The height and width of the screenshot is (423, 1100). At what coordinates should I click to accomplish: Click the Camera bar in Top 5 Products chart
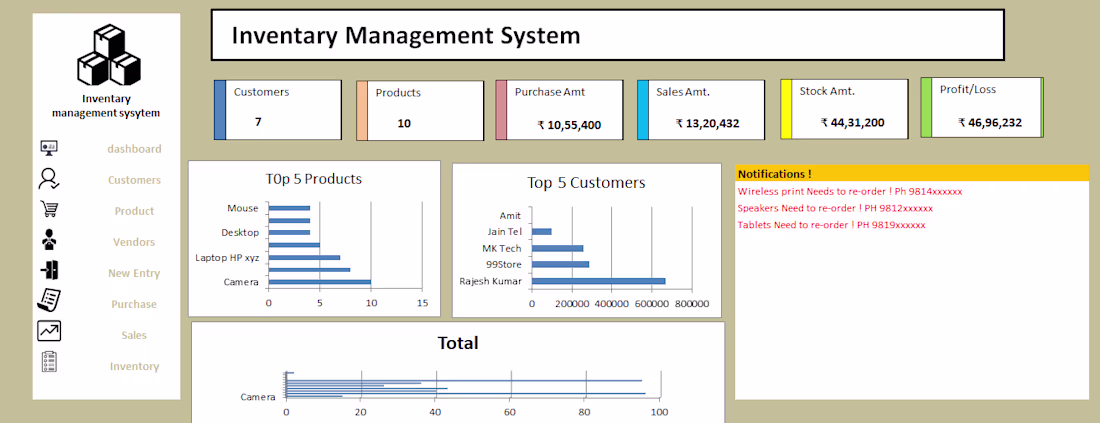coord(320,282)
